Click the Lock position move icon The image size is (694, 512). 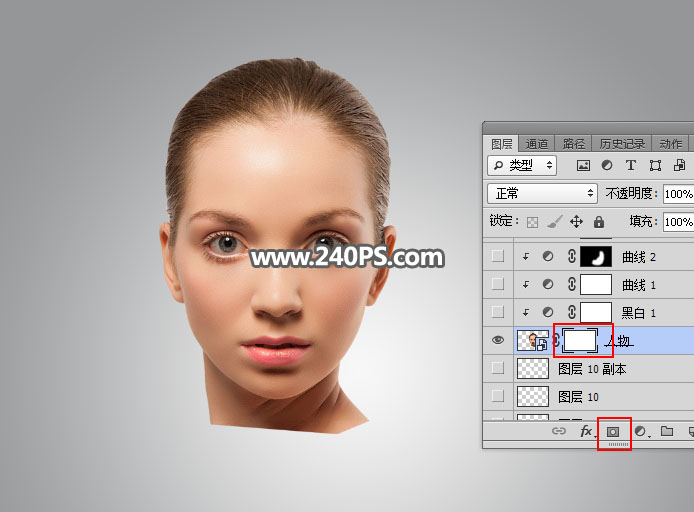pyautogui.click(x=576, y=221)
